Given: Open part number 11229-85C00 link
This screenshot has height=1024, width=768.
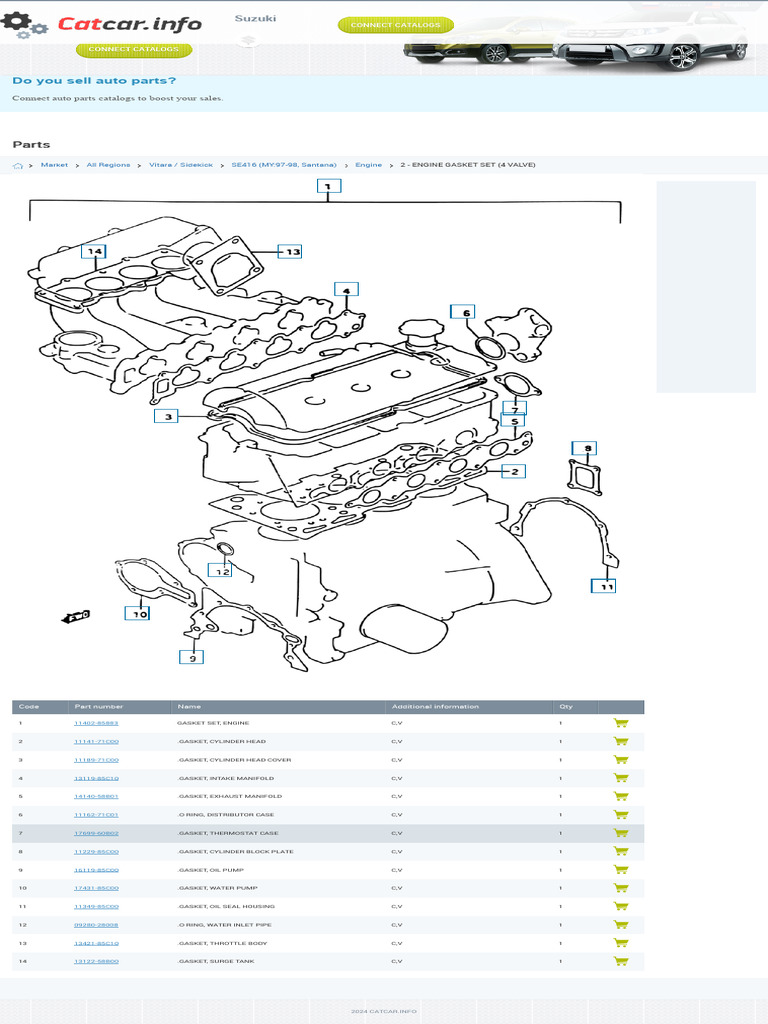Looking at the screenshot, I should (96, 852).
